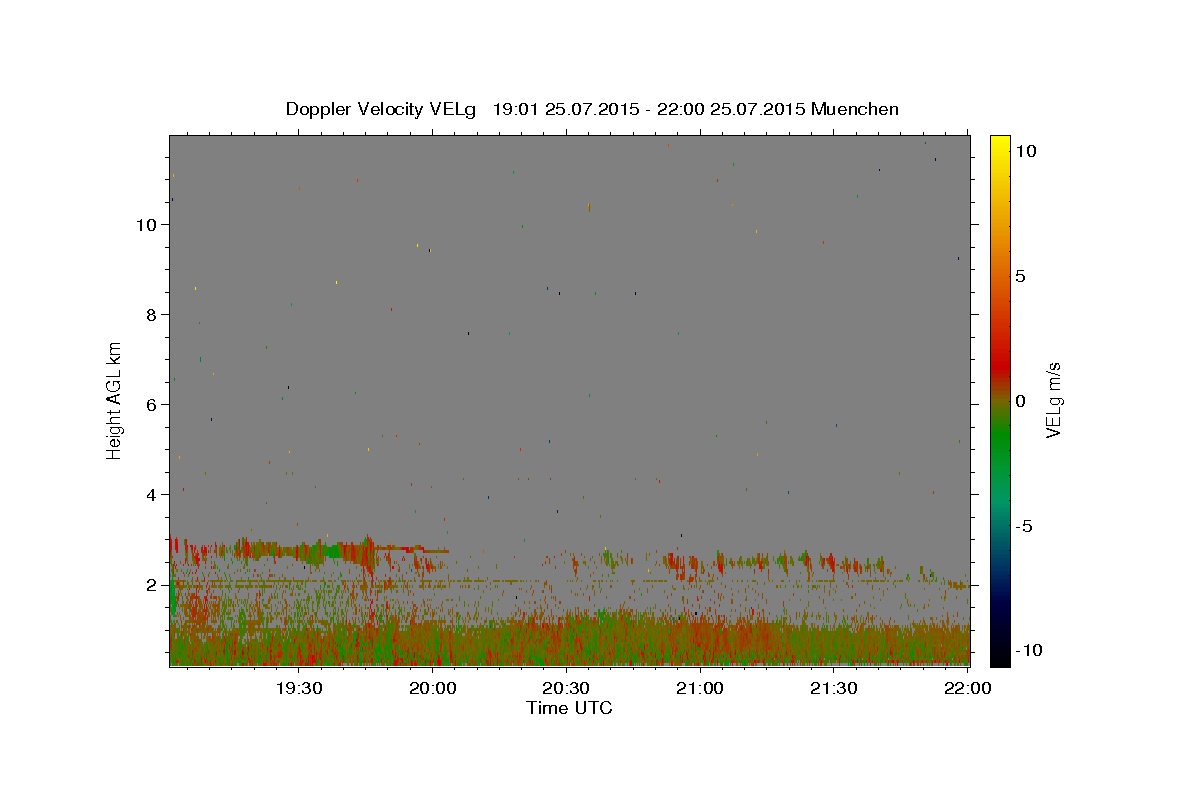The height and width of the screenshot is (800, 1200).
Task: Click the '19:30' time axis label
Action: point(298,688)
